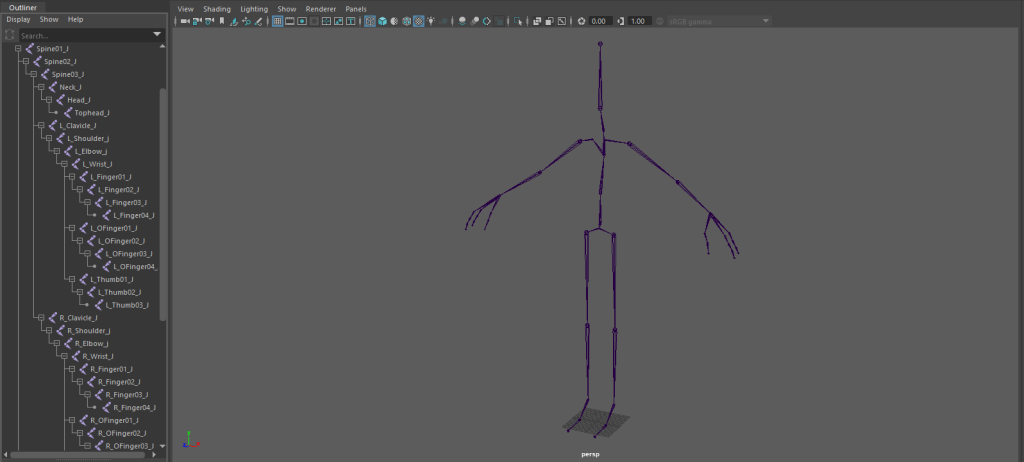
Task: Click the joint icon next to L_Wrist_J
Action: tap(74, 164)
